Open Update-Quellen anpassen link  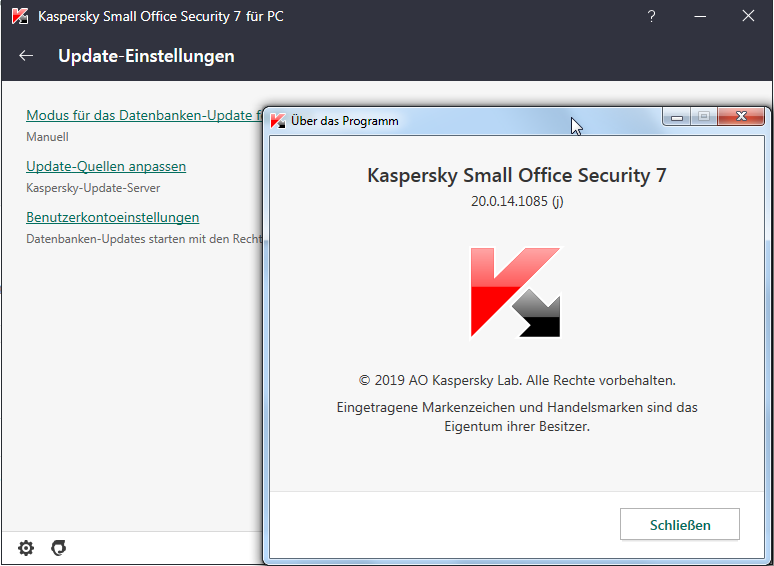[106, 166]
